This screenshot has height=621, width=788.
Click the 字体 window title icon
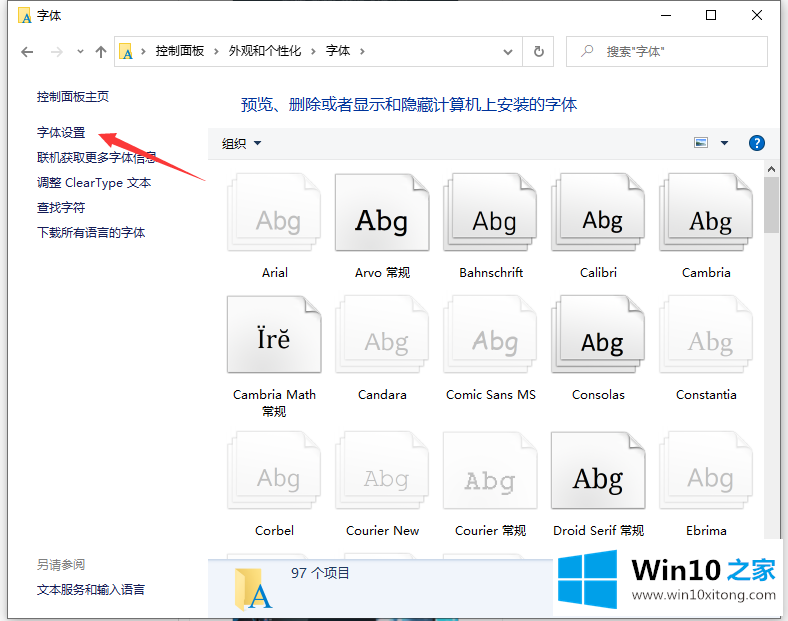tap(25, 16)
